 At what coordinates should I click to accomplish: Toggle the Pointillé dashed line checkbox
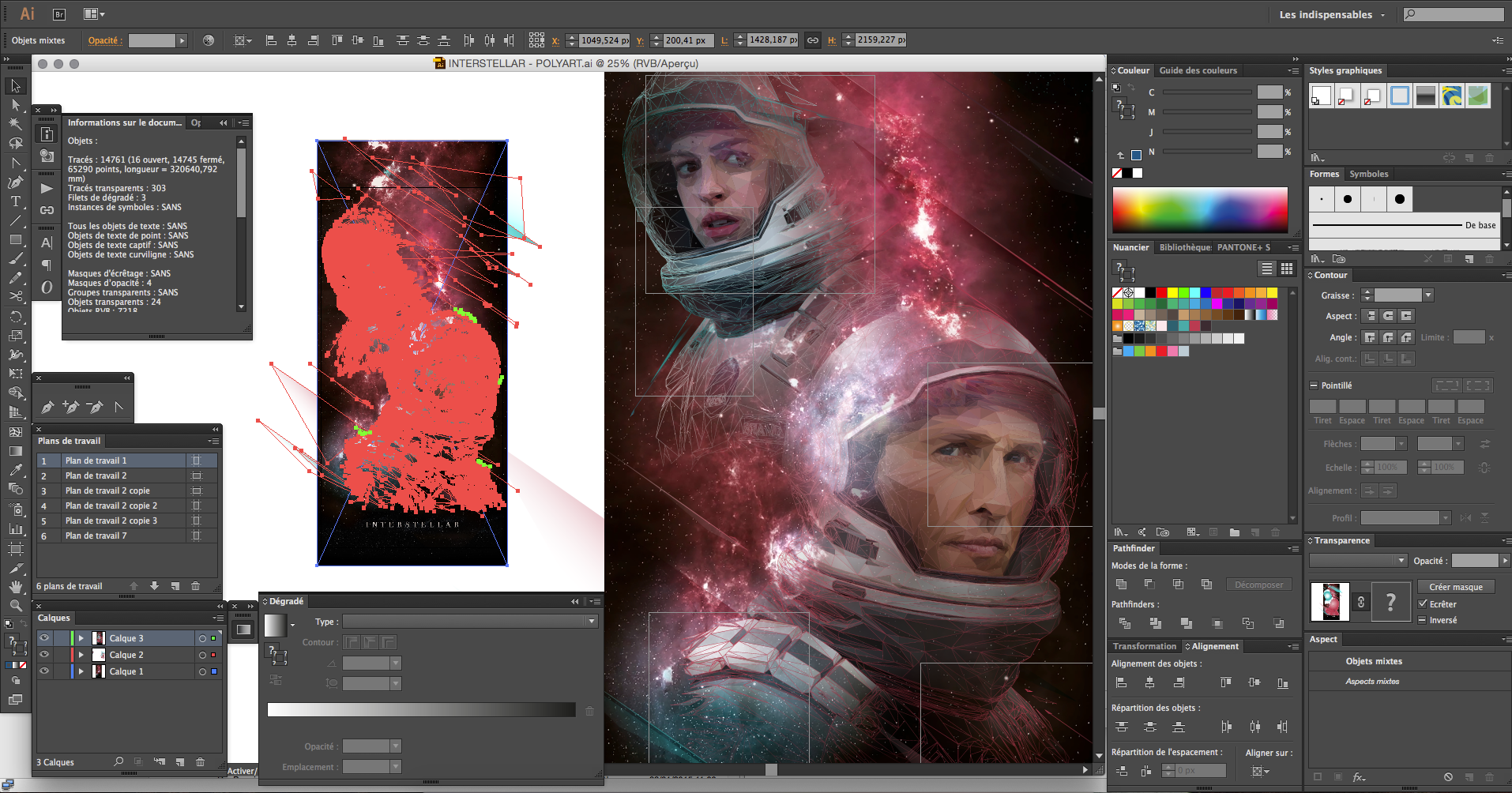(x=1314, y=385)
